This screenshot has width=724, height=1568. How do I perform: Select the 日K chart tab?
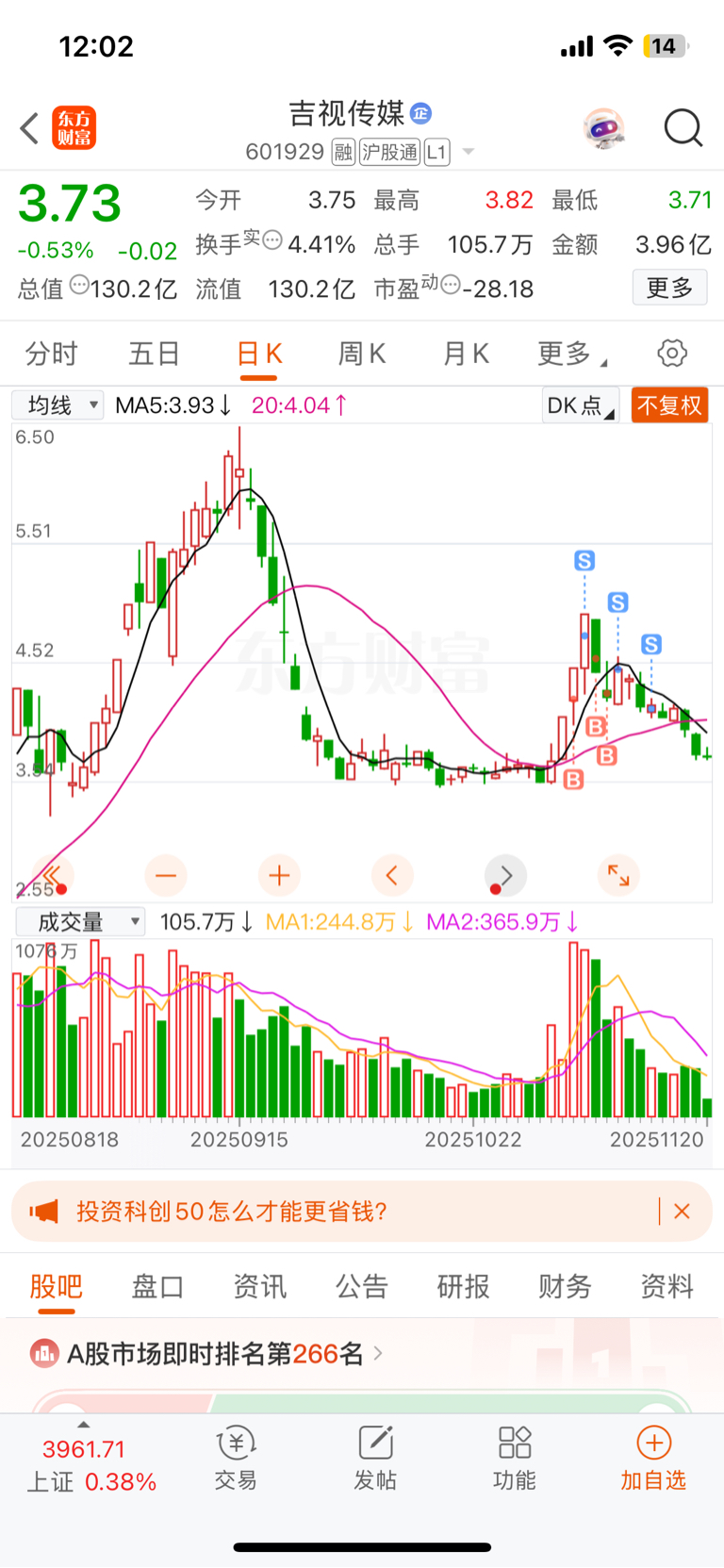click(x=258, y=354)
